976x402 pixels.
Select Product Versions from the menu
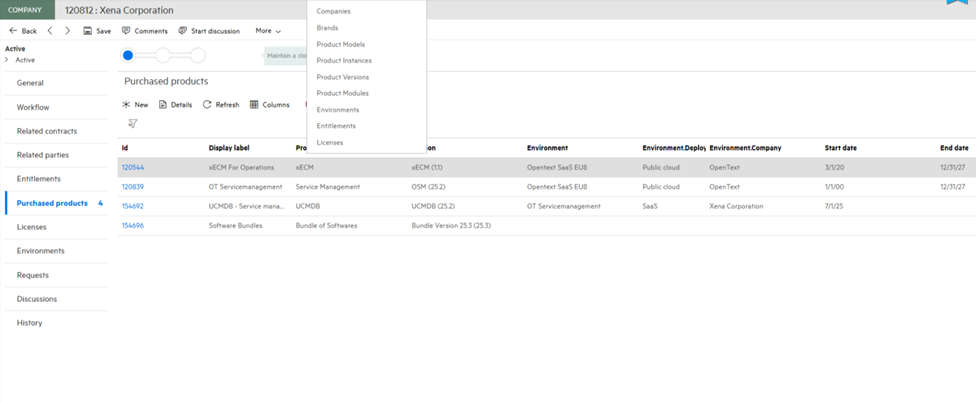pos(342,77)
